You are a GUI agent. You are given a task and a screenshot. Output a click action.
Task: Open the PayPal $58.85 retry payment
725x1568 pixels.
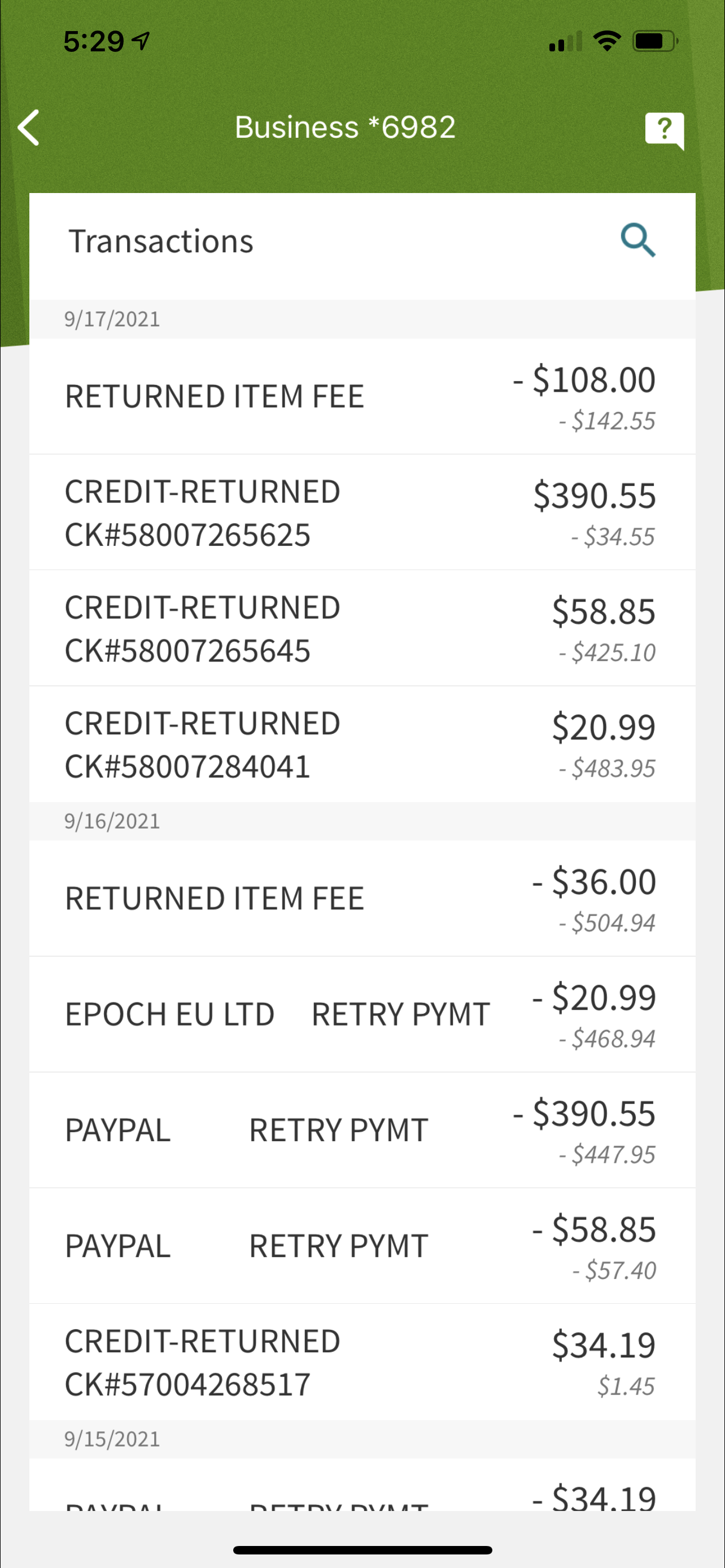[x=362, y=1246]
